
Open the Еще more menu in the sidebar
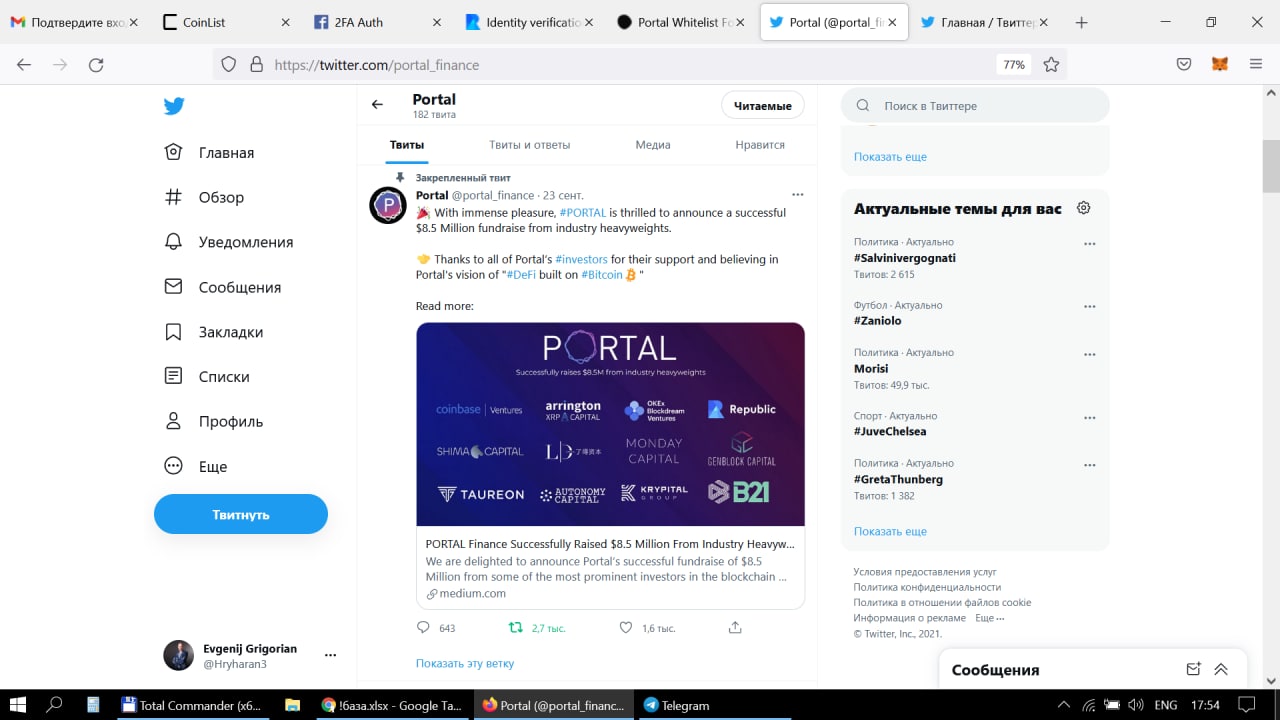pos(195,466)
